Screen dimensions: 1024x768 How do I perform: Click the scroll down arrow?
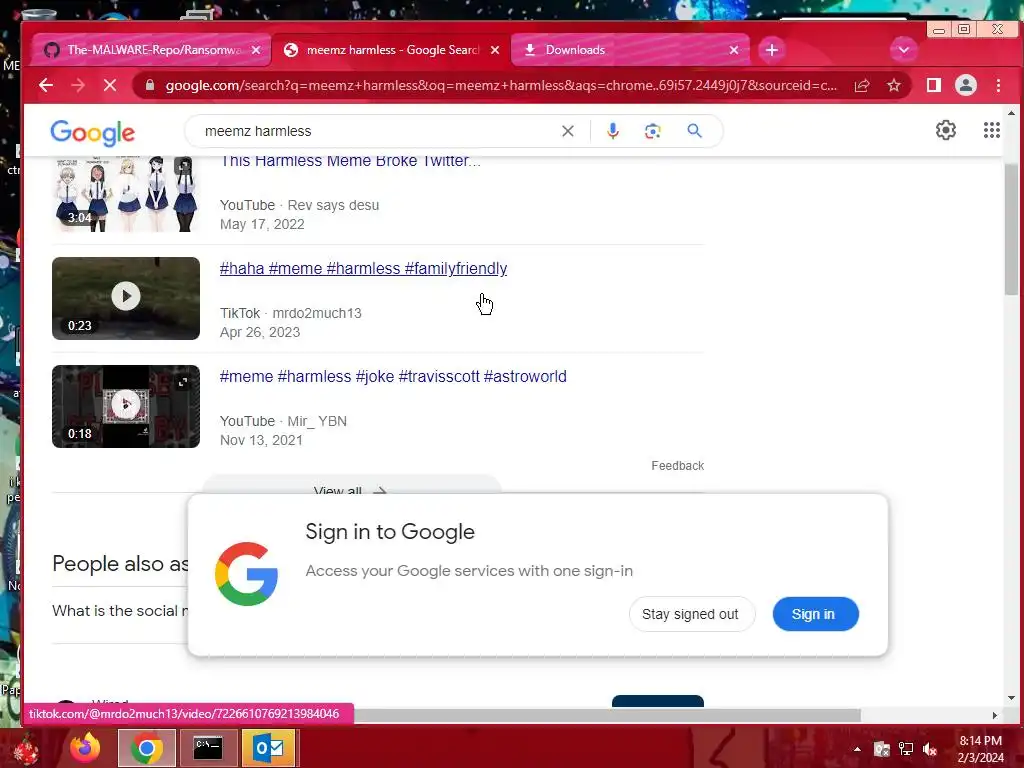coord(1011,698)
